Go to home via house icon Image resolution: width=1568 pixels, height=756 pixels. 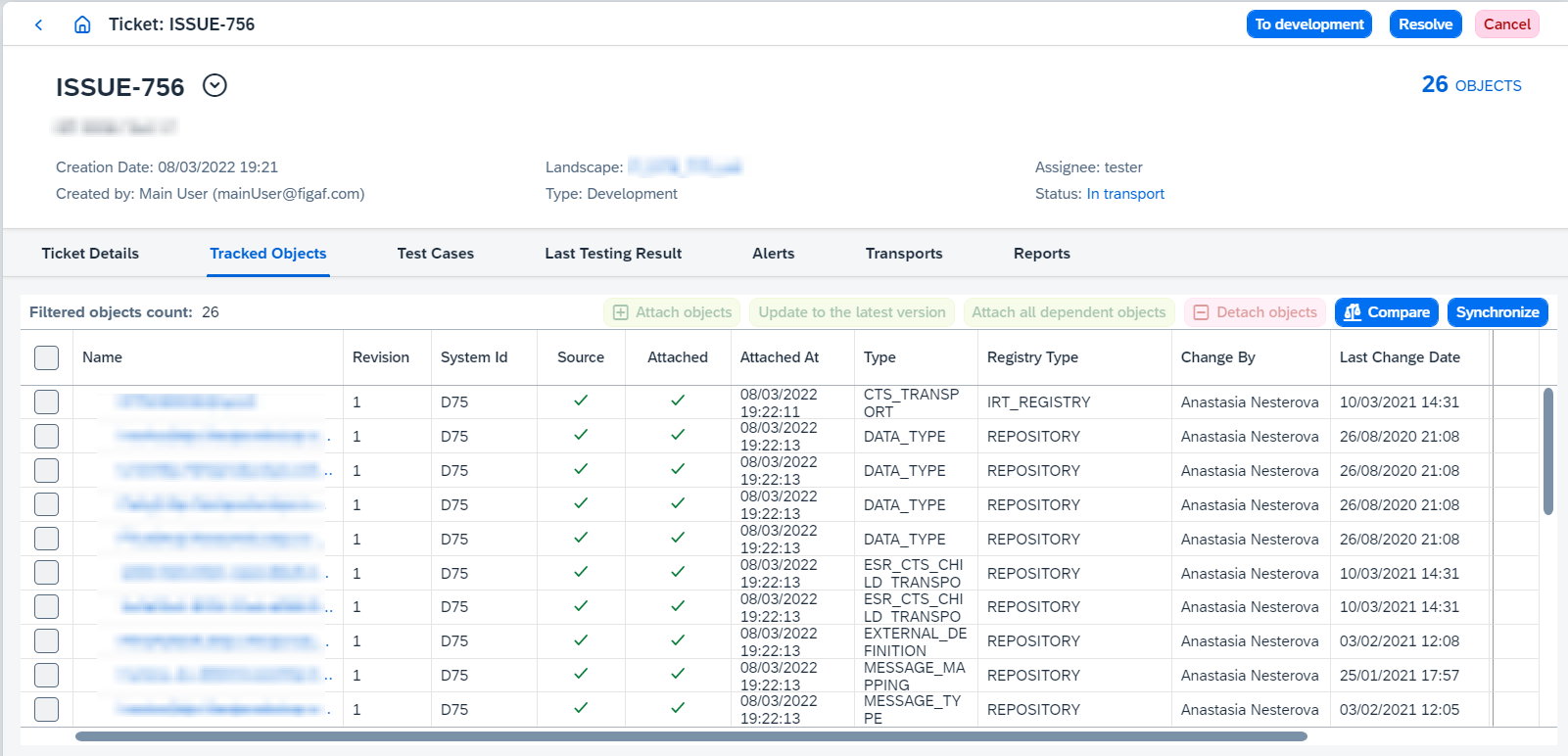coord(83,24)
